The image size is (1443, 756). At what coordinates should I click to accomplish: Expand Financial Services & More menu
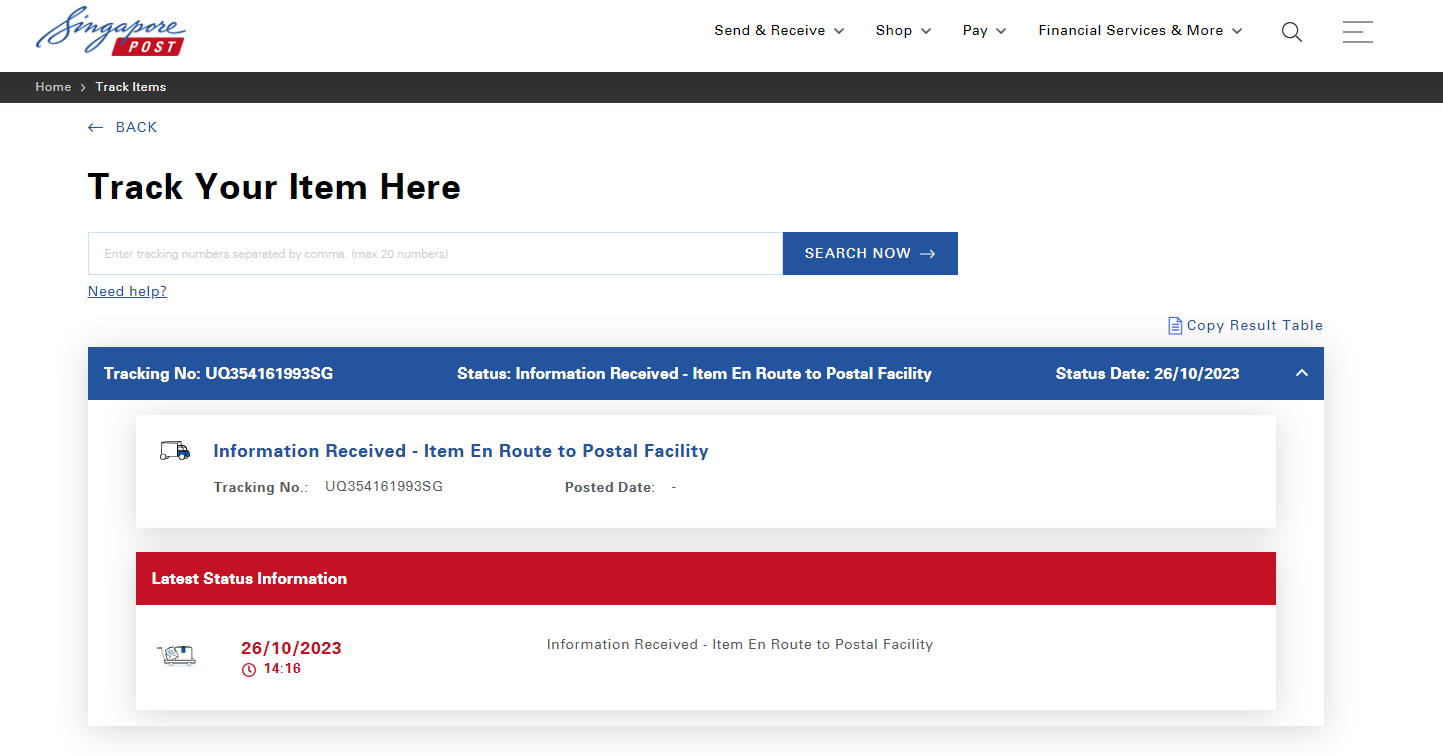pos(1140,31)
